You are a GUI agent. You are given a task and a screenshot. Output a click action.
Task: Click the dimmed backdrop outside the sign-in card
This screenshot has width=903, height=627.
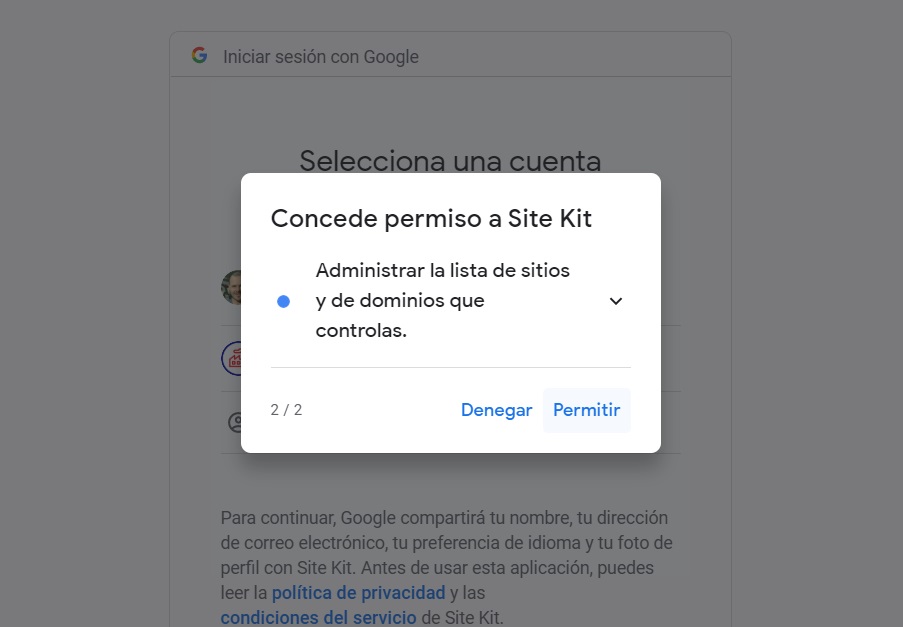point(81,288)
